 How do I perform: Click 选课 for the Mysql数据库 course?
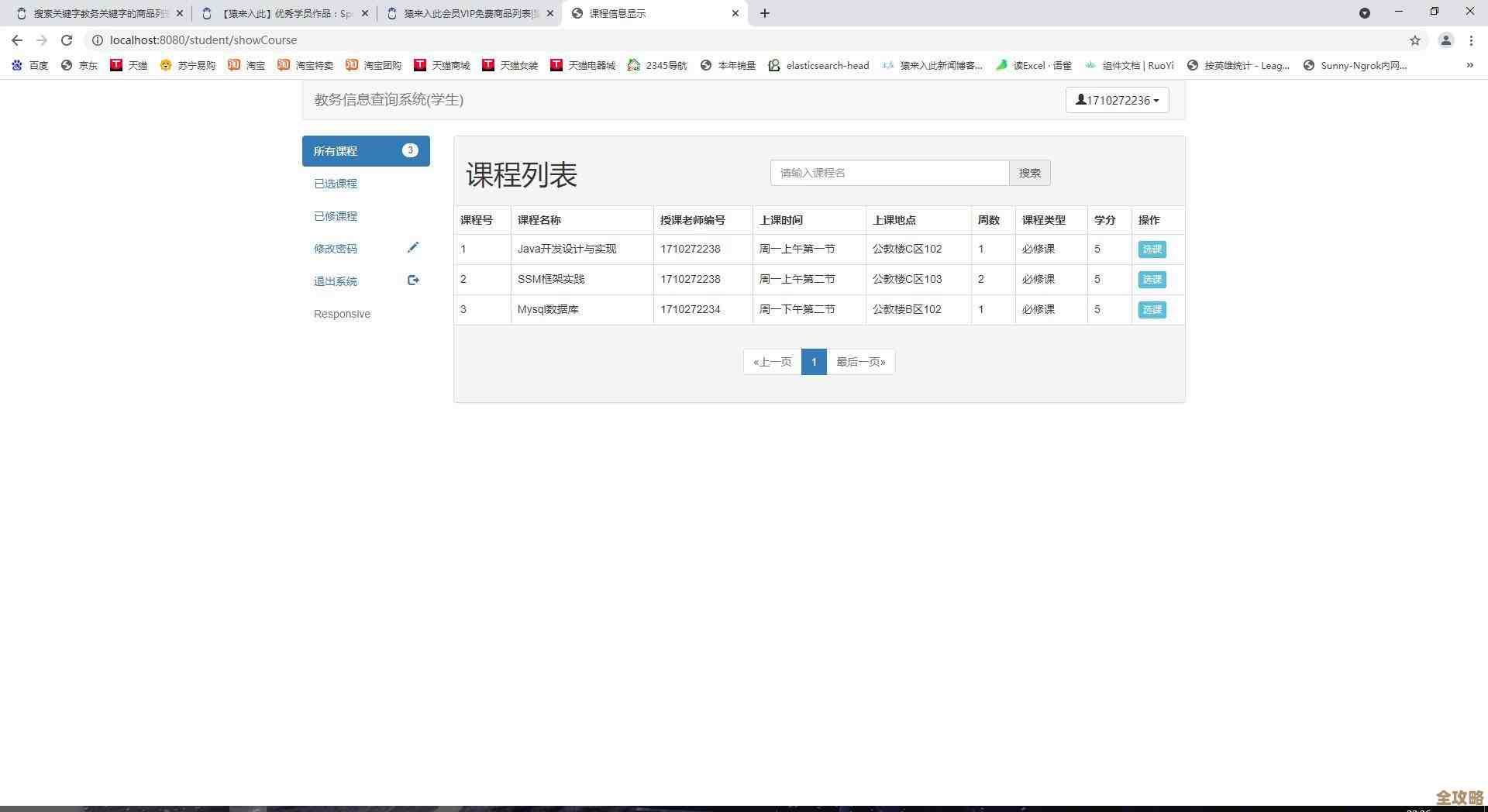pos(1152,309)
